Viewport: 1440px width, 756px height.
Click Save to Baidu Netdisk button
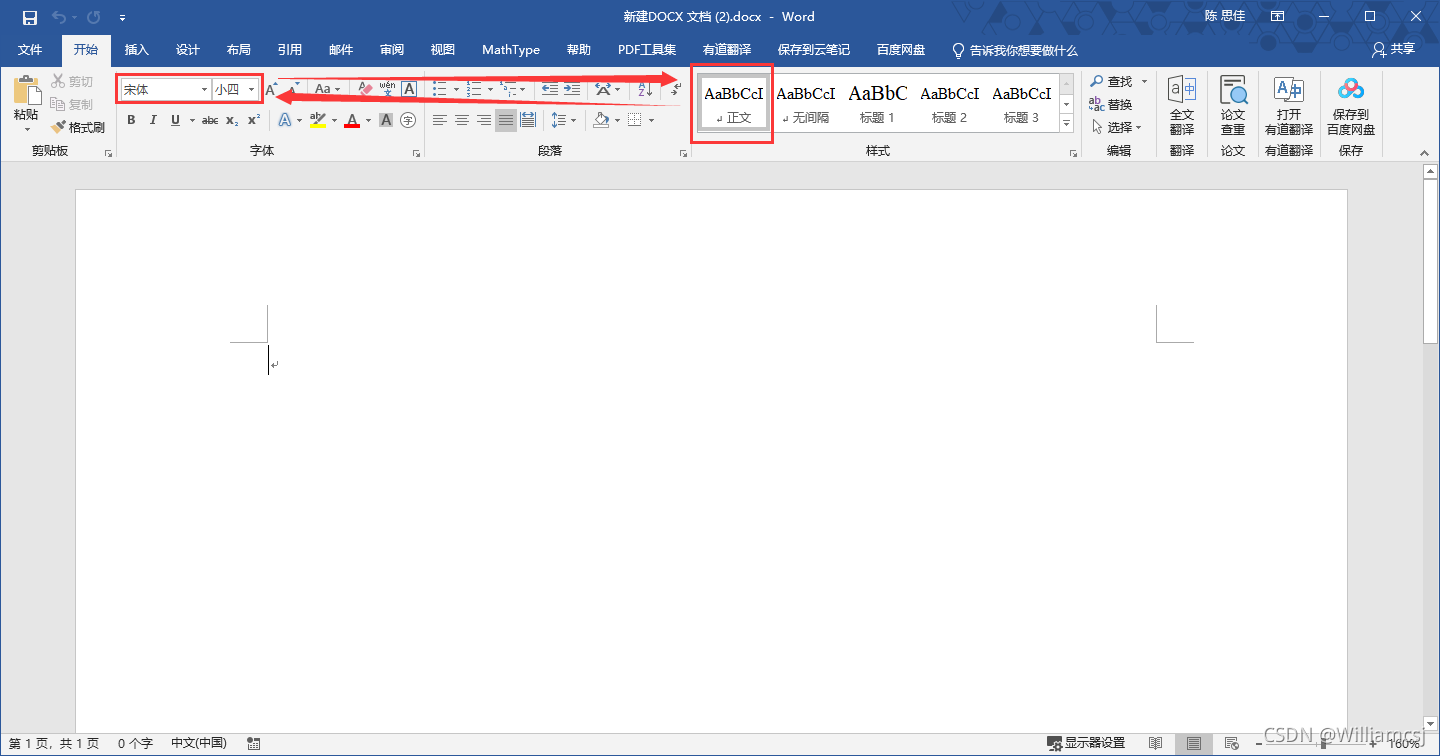tap(1351, 105)
